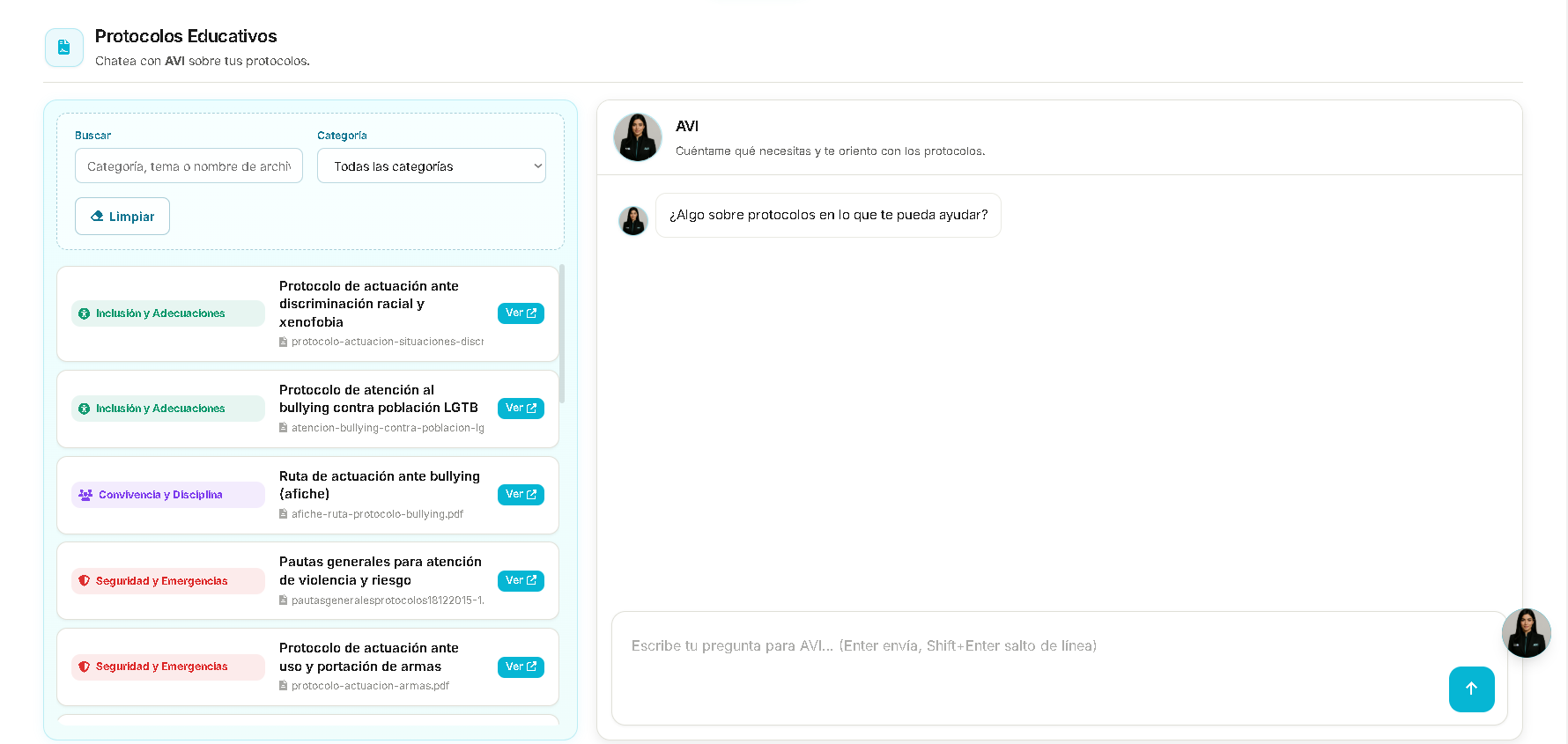Open Ver for bullying ruta afiche
The width and height of the screenshot is (1568, 744).
click(x=521, y=495)
